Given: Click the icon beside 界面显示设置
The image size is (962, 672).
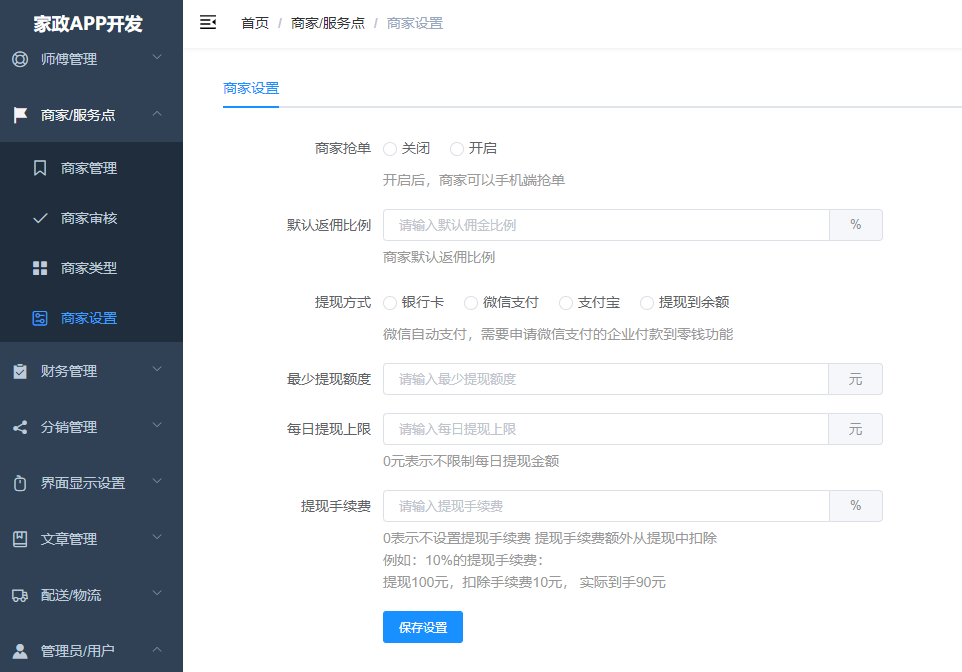Looking at the screenshot, I should point(20,483).
